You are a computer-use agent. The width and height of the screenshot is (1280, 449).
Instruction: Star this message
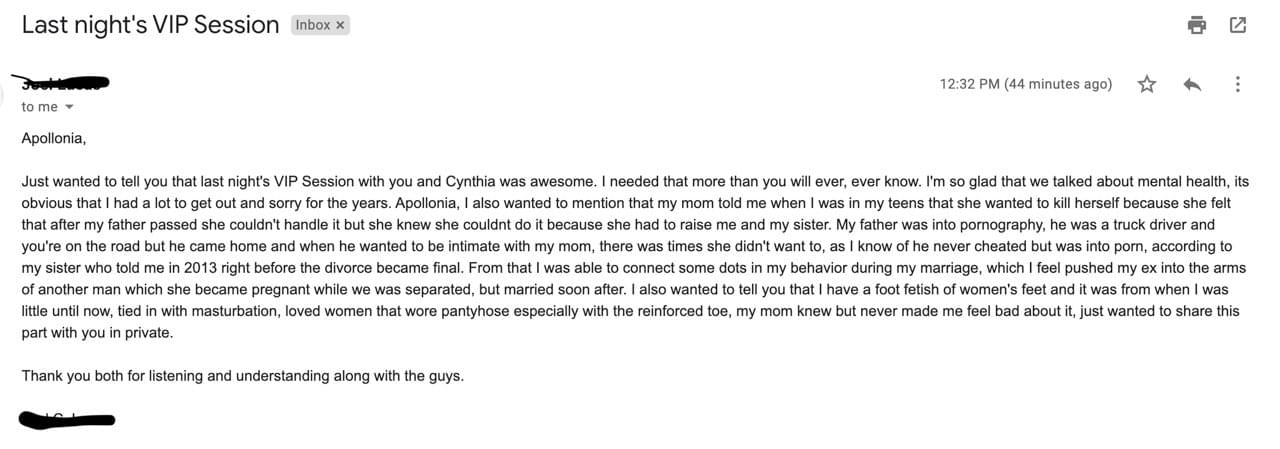[1147, 84]
